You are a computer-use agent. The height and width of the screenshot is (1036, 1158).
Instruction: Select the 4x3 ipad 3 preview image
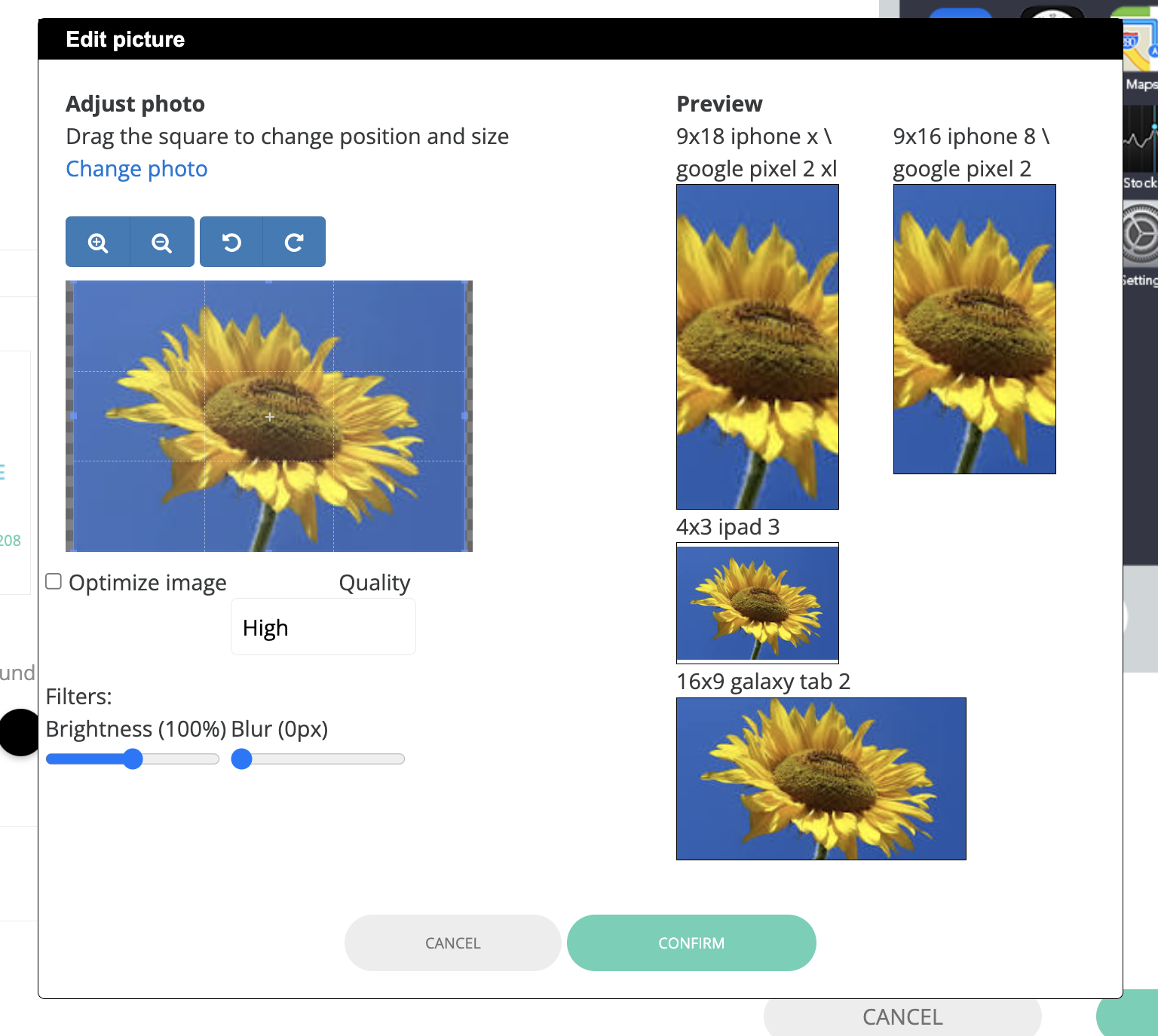(757, 603)
